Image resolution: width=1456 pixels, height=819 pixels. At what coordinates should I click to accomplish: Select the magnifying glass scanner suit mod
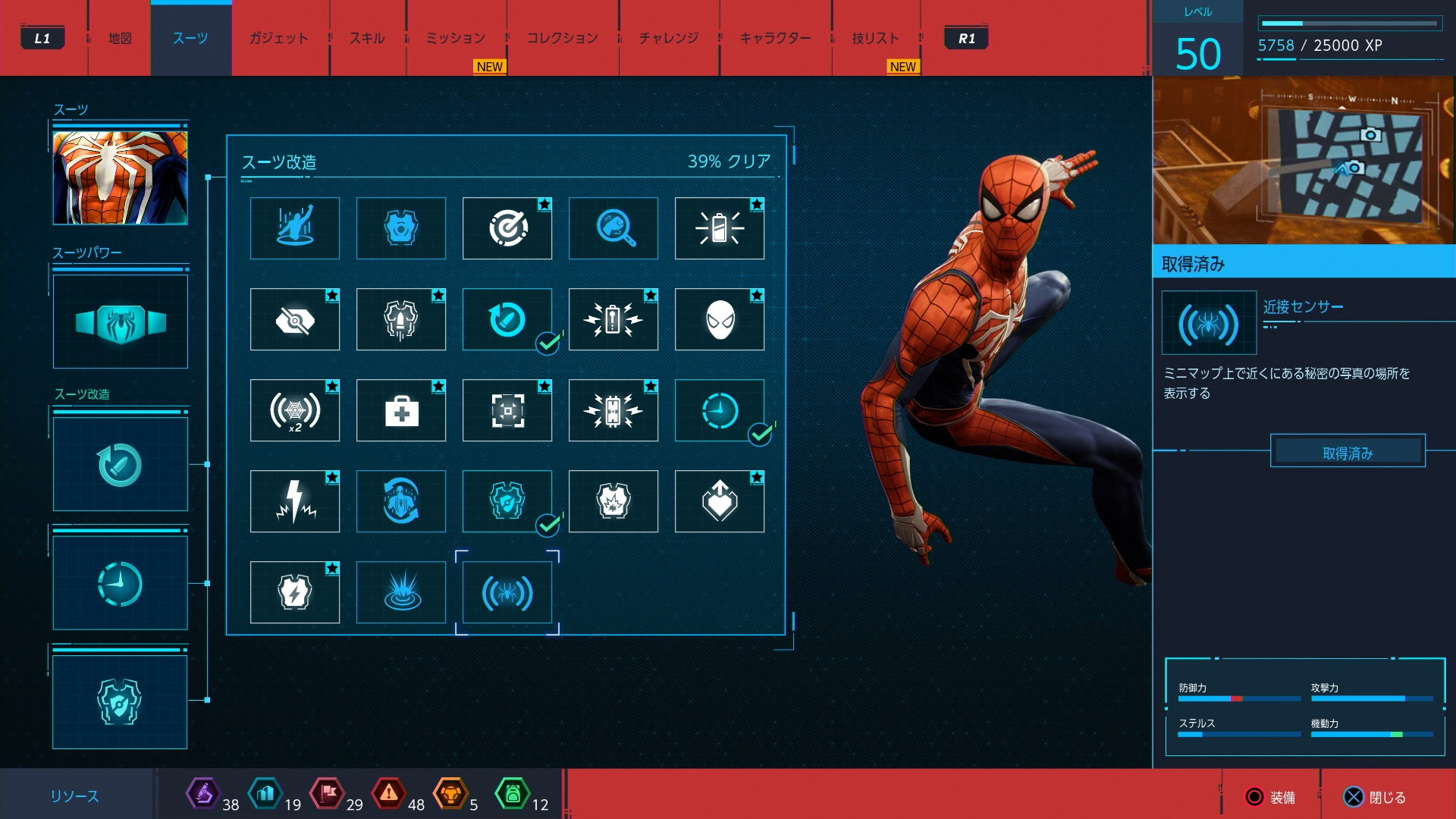(x=613, y=228)
